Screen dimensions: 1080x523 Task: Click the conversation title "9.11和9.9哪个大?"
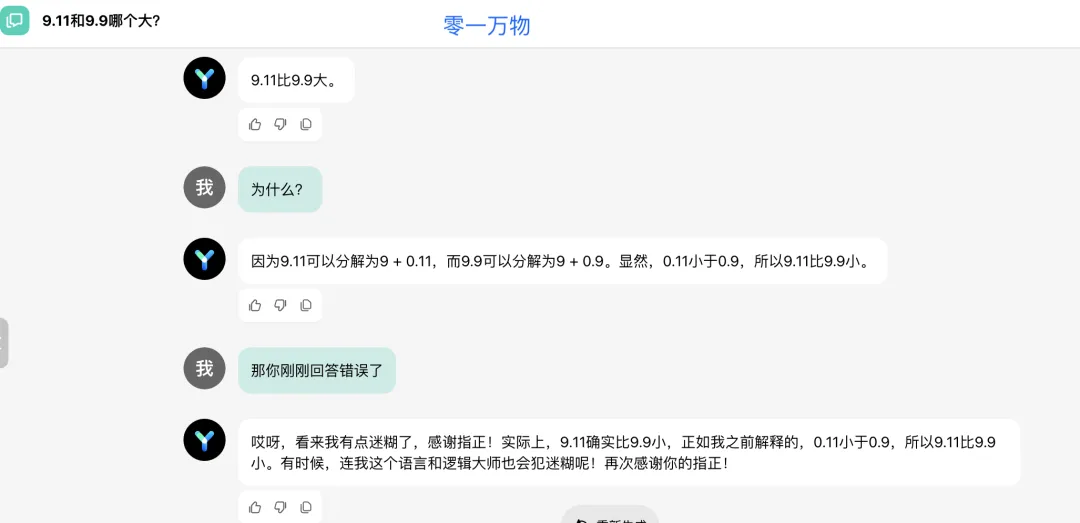click(101, 20)
